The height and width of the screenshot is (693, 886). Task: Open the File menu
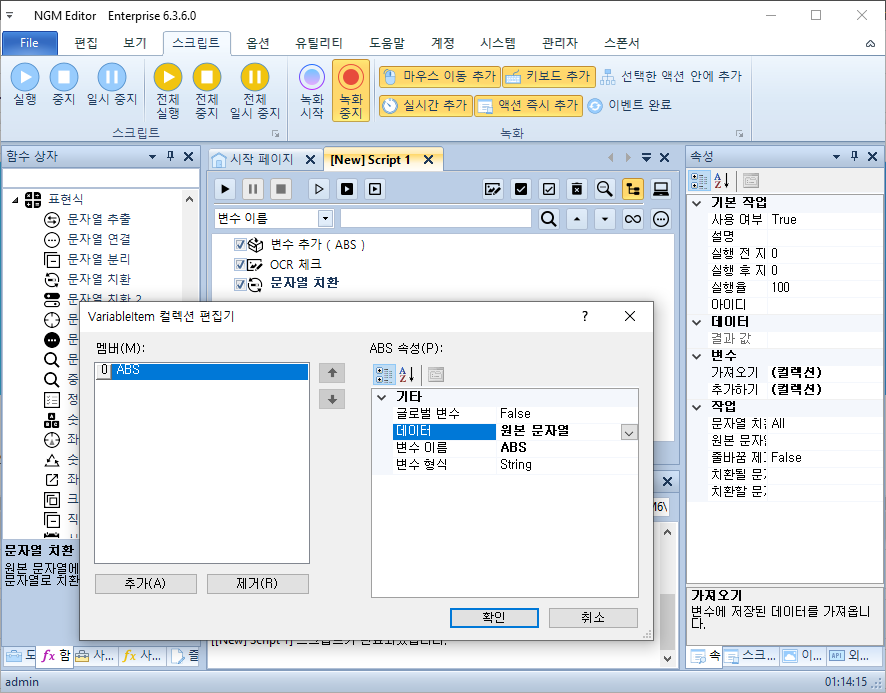coord(29,43)
